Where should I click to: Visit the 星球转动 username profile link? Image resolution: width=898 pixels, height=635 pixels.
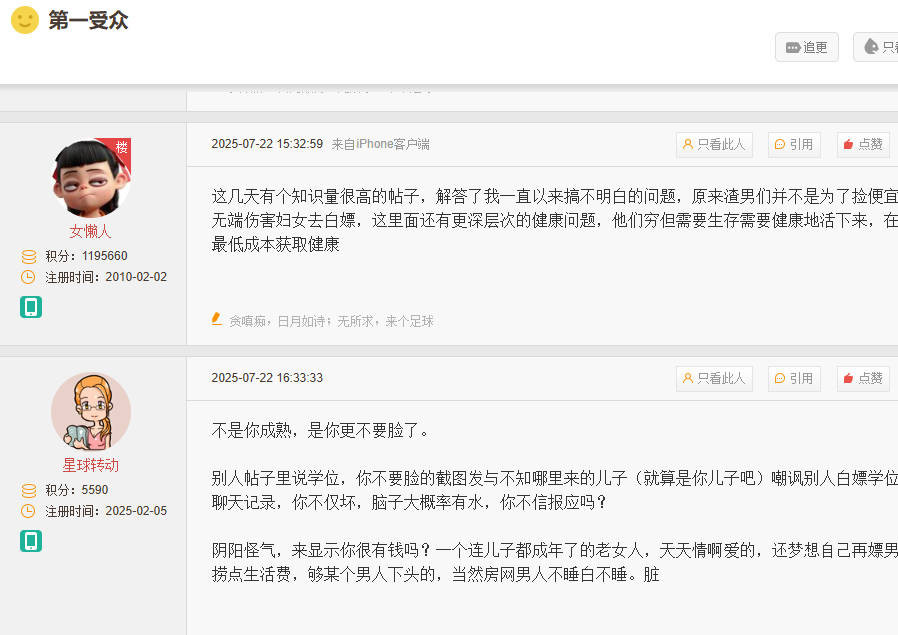tap(91, 465)
